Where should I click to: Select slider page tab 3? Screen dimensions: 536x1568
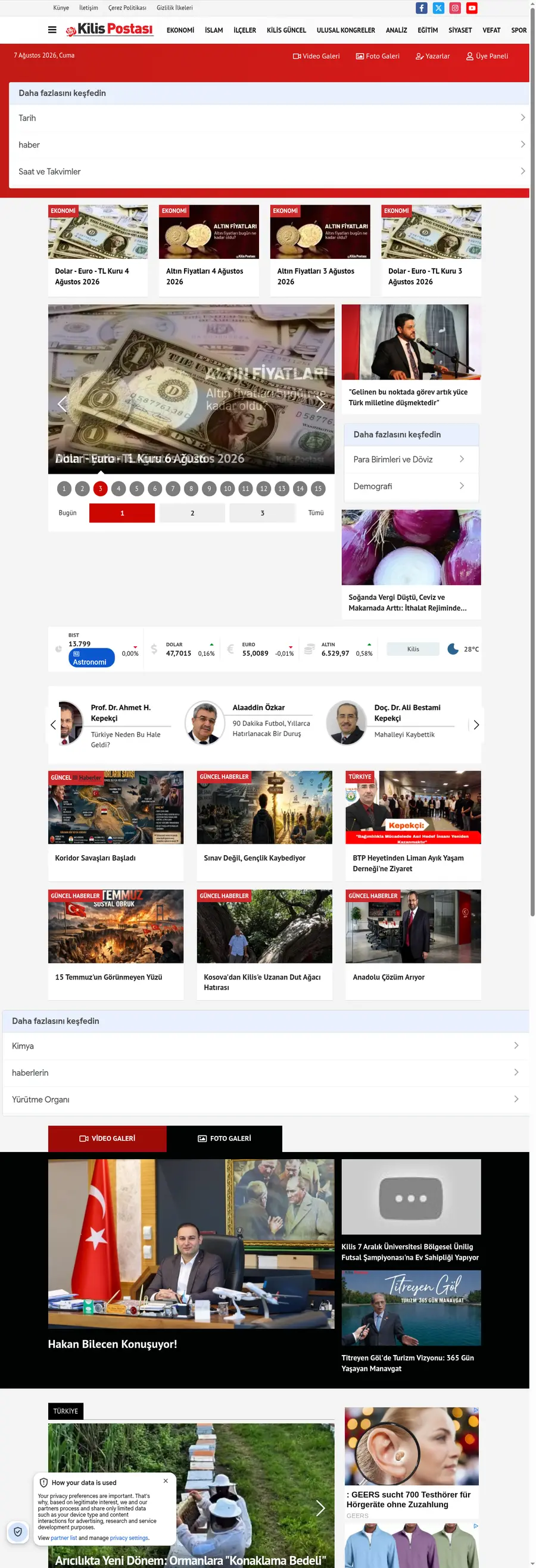(262, 512)
